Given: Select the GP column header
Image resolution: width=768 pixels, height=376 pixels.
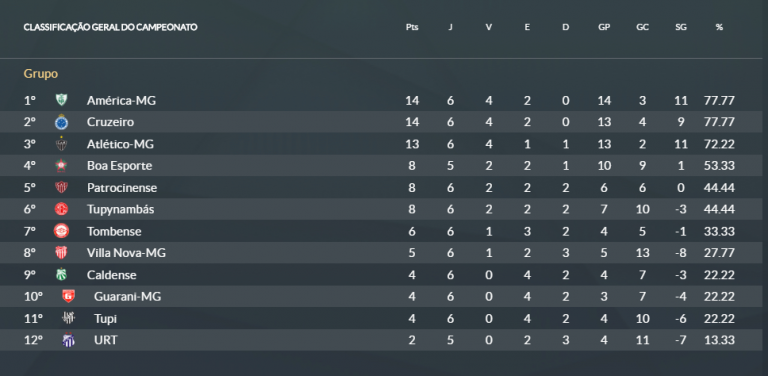Looking at the screenshot, I should [x=604, y=27].
